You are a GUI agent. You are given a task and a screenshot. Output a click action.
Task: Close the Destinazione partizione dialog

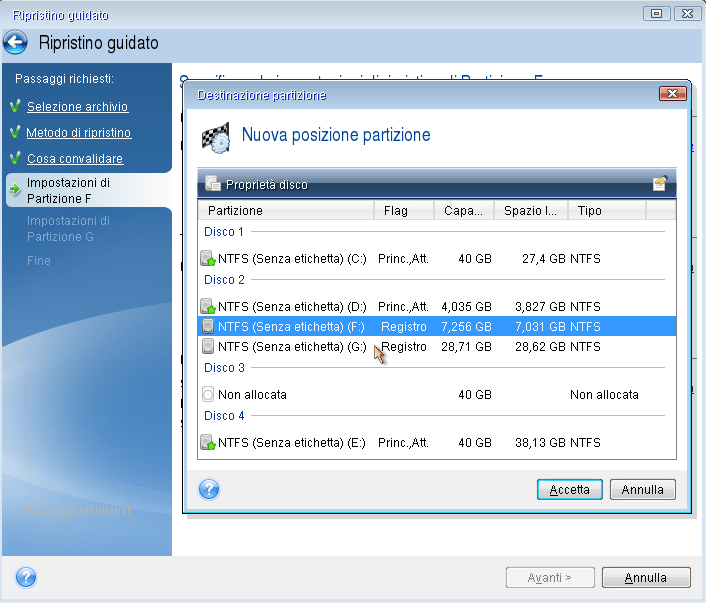pos(672,94)
